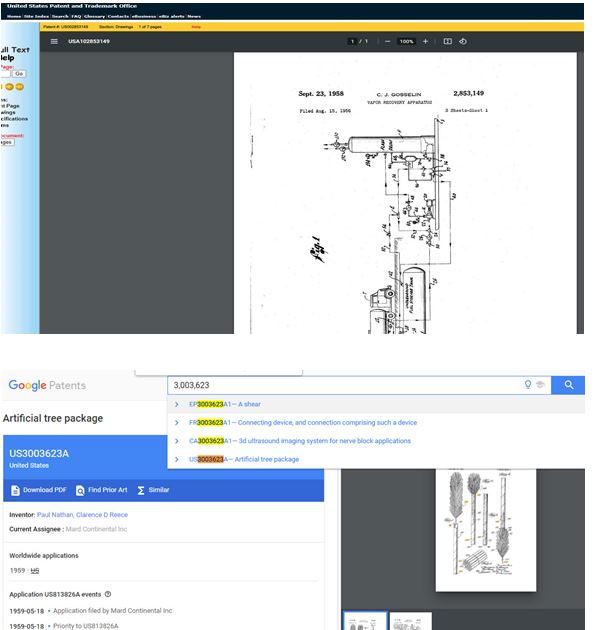Open eBiz alerts in the USPTO navigation bar
Image resolution: width=600 pixels, height=630 pixels.
pyautogui.click(x=172, y=16)
